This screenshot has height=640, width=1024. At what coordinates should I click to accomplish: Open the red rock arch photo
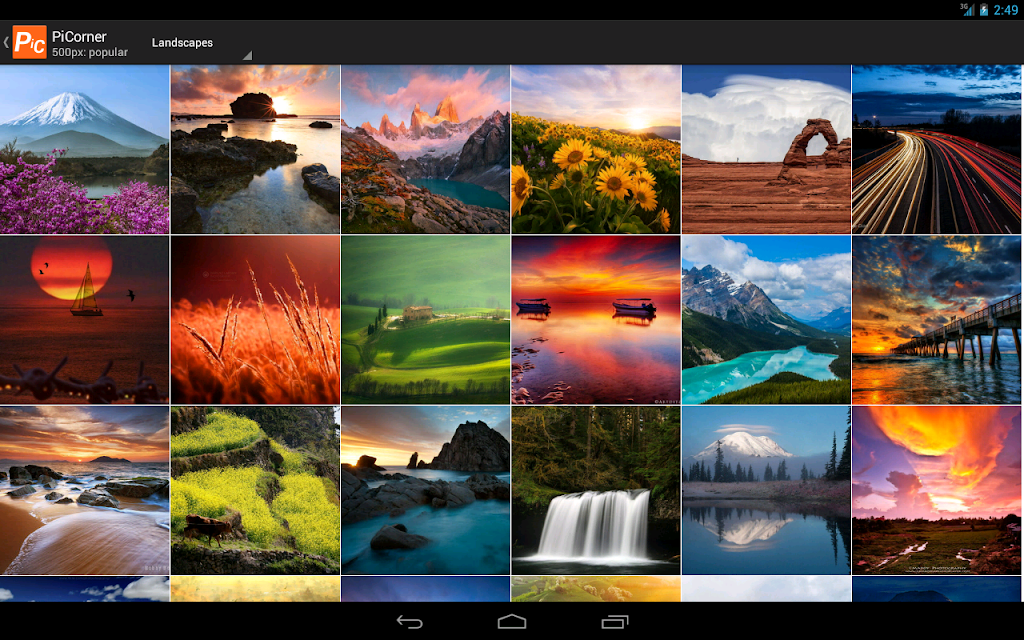pos(766,149)
